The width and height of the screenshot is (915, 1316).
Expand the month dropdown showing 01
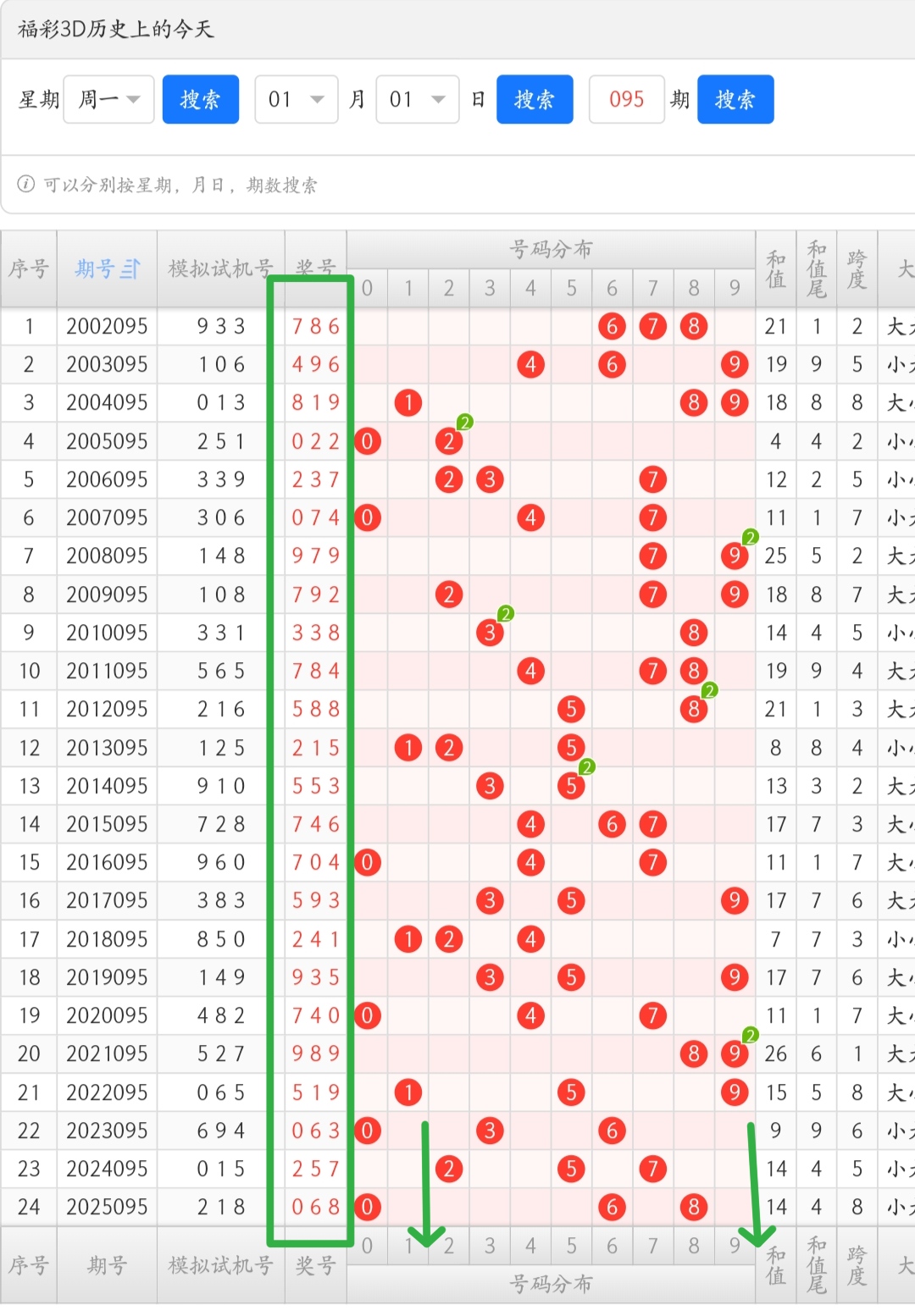point(296,99)
